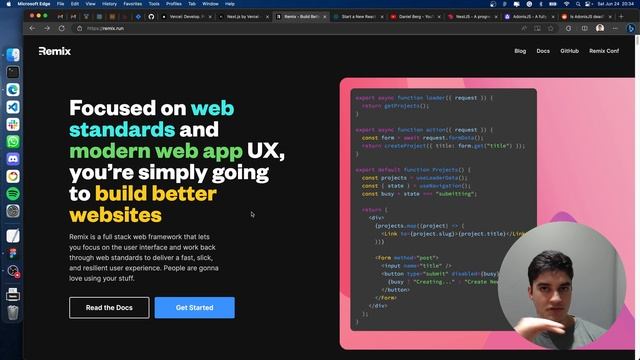Image resolution: width=640 pixels, height=360 pixels.
Task: Switch to the Start a New React tab
Action: pos(358,17)
